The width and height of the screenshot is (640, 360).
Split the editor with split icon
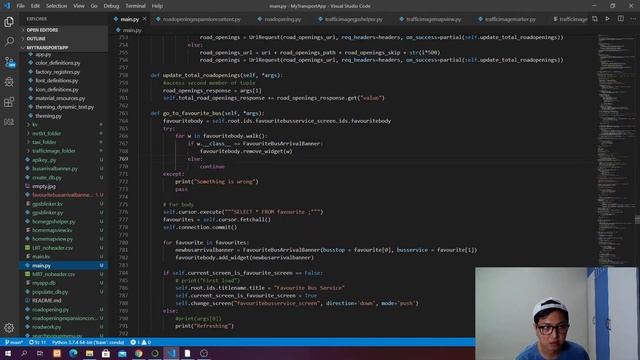(620, 19)
